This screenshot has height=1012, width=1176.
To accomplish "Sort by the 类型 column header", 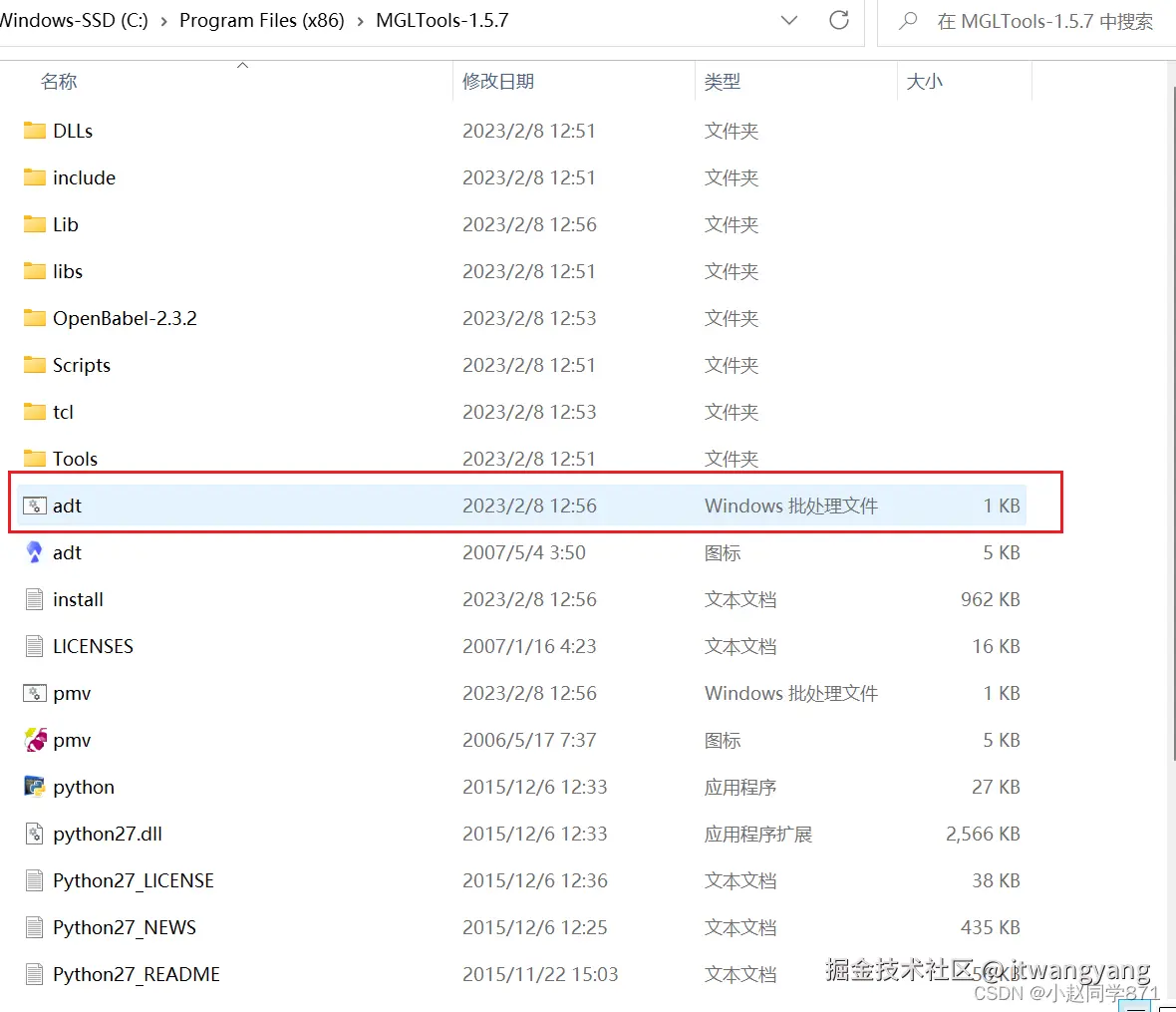I will 723,81.
